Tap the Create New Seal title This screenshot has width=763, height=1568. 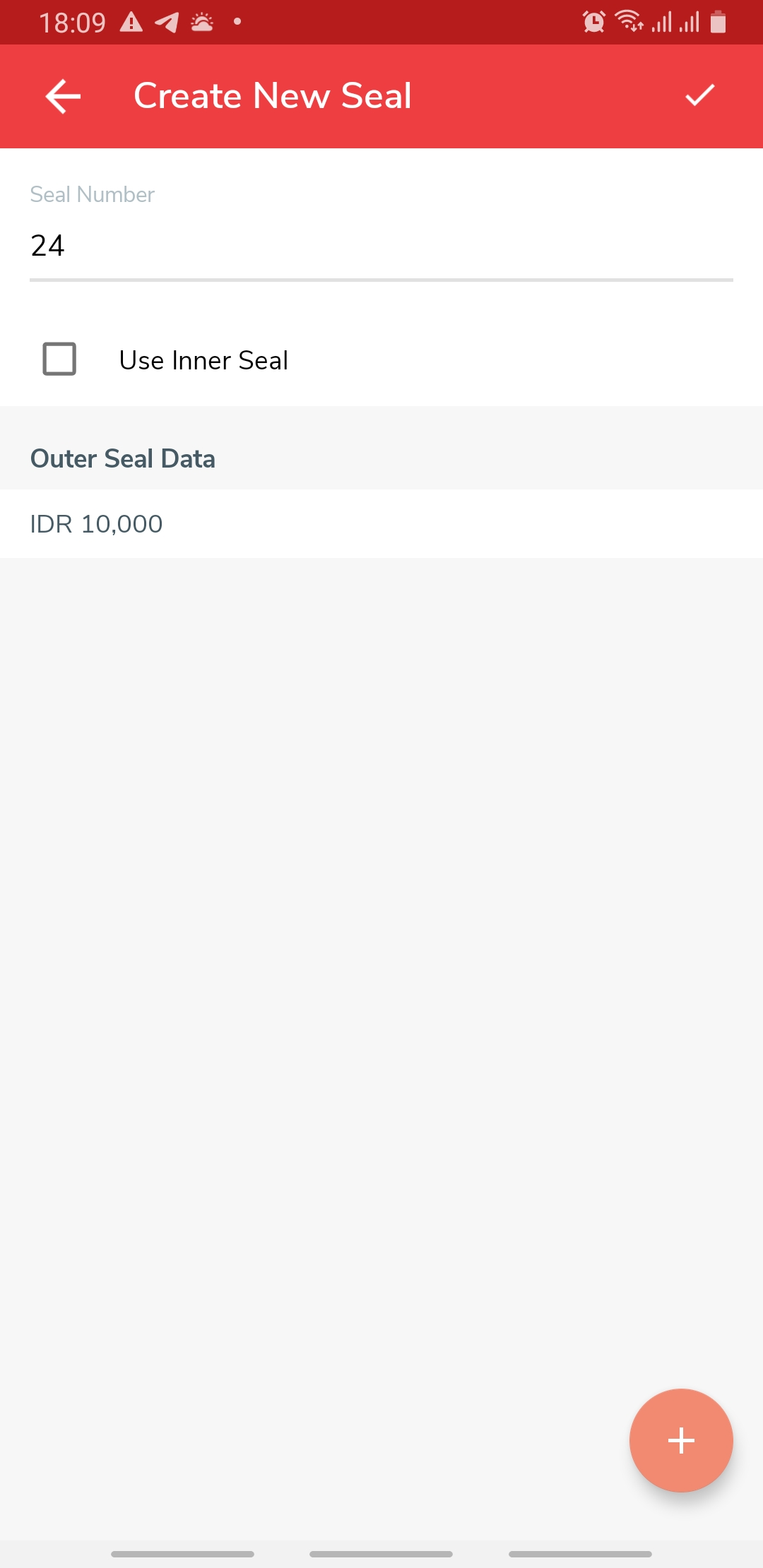(273, 95)
